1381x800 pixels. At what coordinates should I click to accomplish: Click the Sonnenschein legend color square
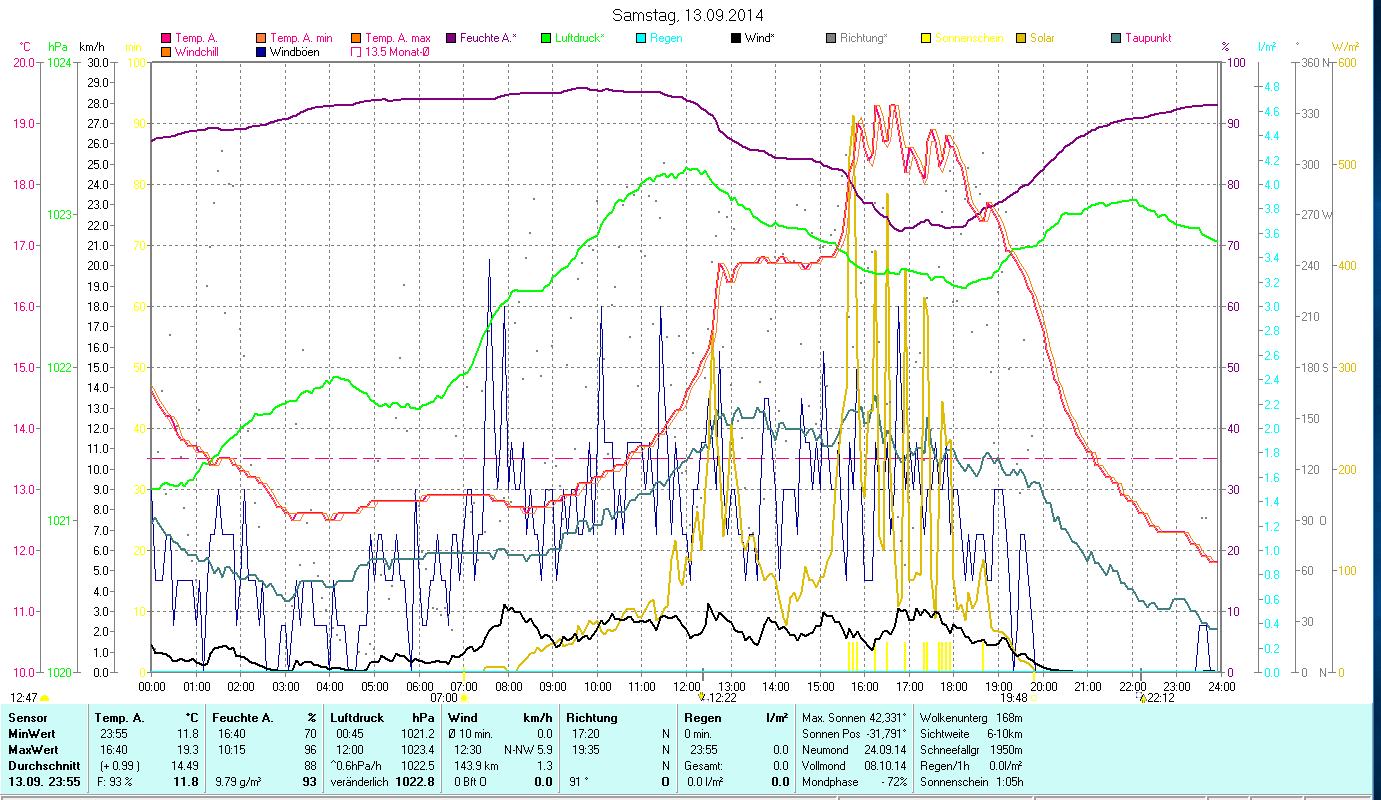coord(925,38)
